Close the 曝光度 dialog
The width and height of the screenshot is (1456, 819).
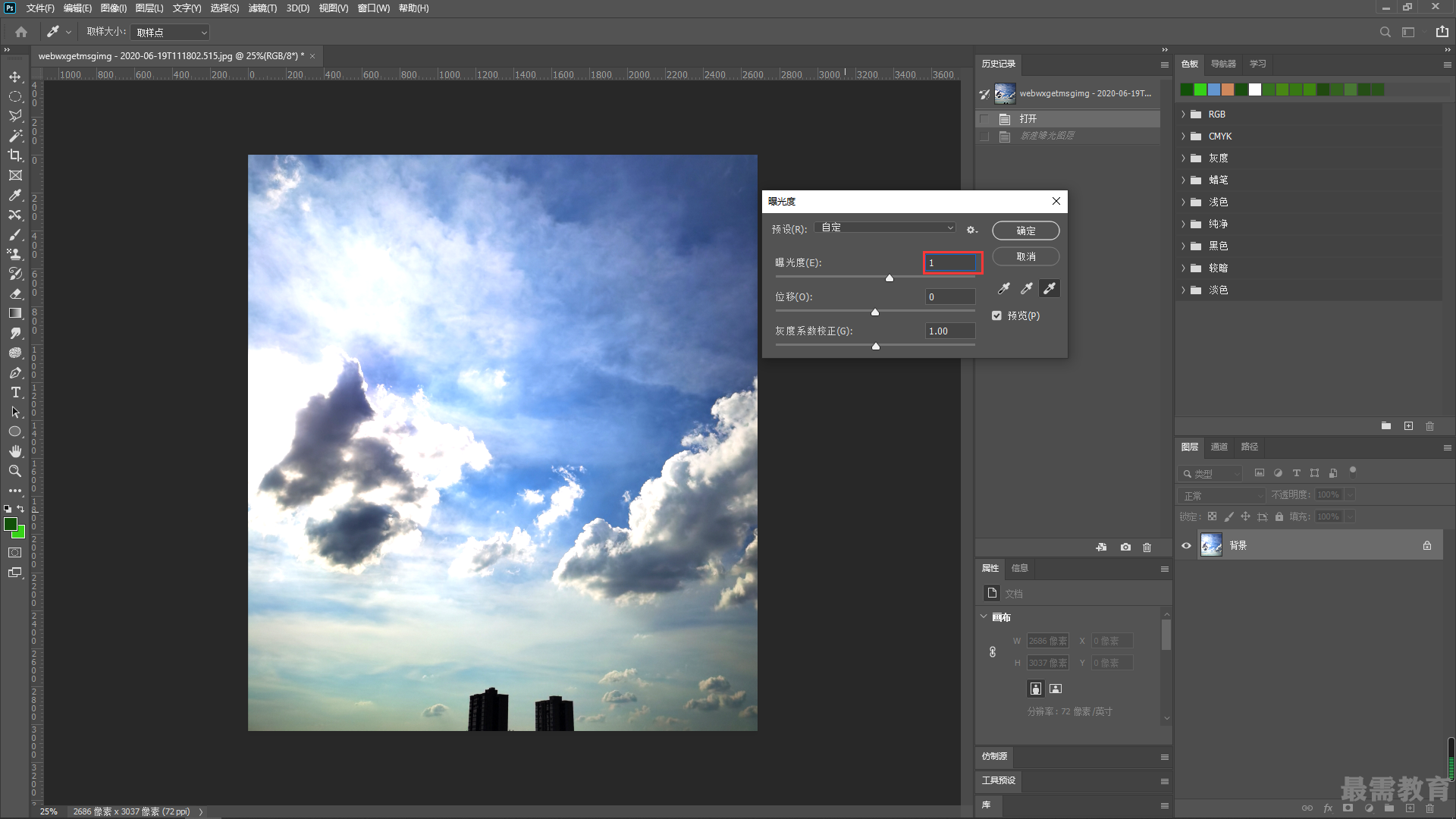coord(1056,201)
